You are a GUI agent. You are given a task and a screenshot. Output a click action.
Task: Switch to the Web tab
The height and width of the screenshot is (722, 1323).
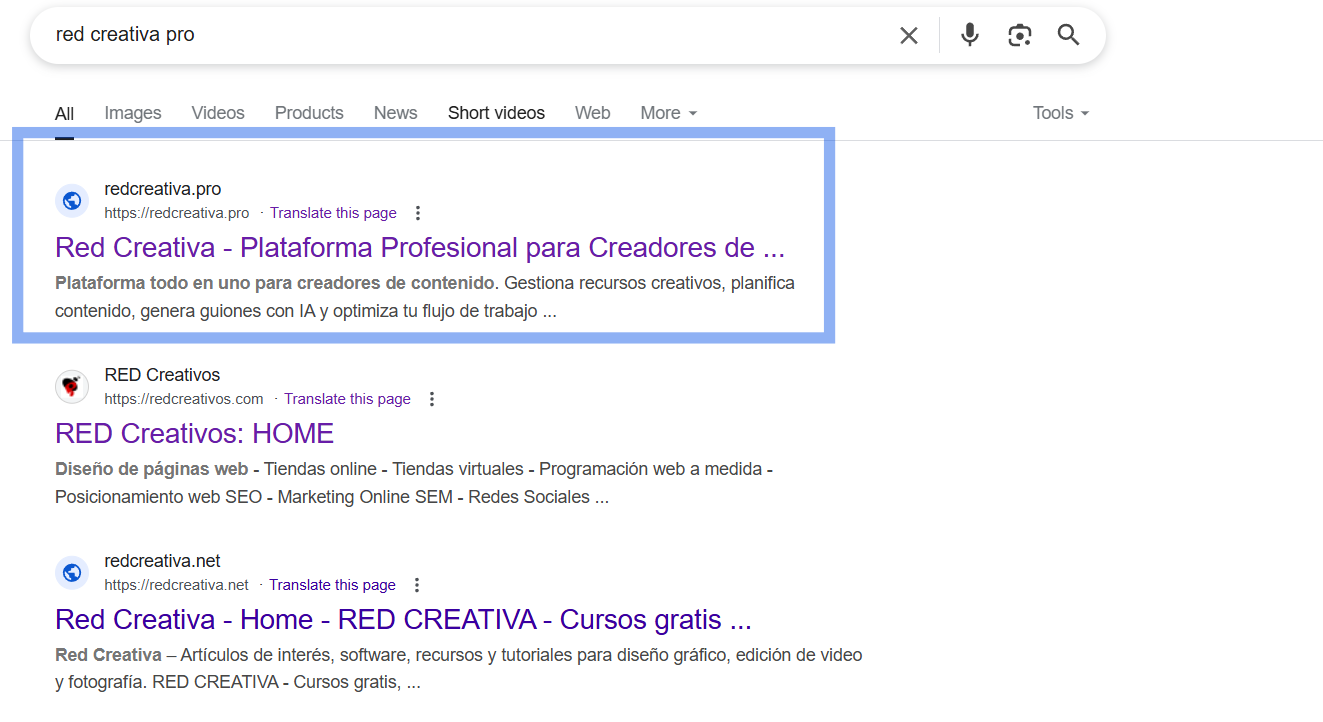pyautogui.click(x=592, y=113)
